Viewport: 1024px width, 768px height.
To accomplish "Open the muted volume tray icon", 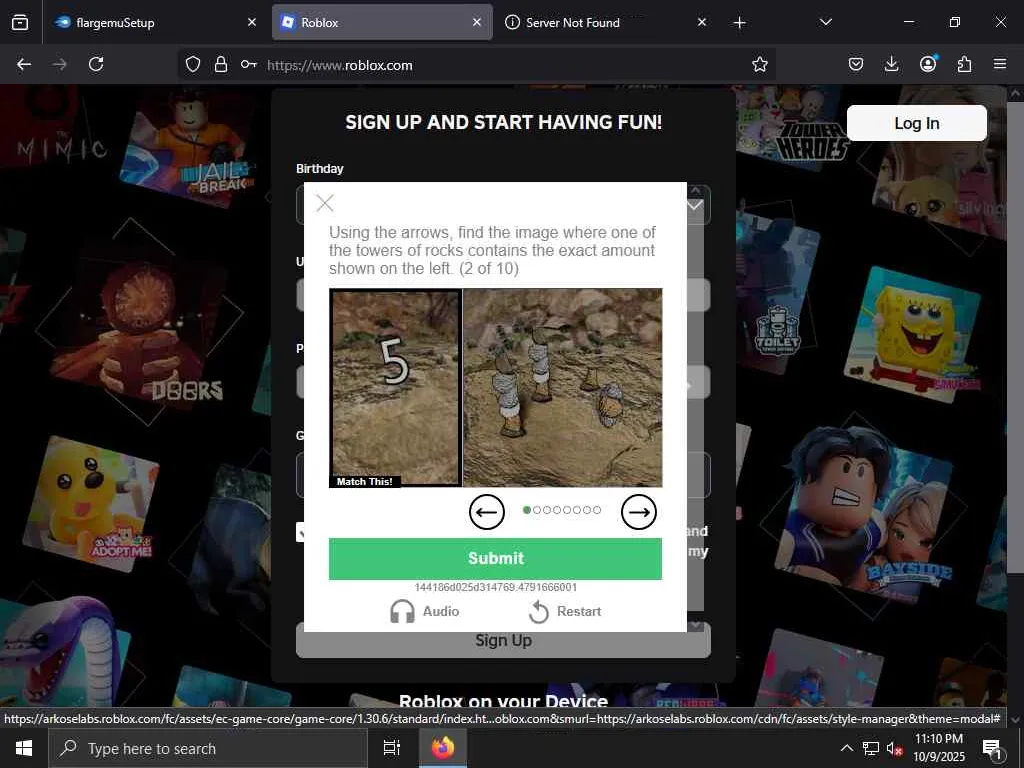I will 894,748.
